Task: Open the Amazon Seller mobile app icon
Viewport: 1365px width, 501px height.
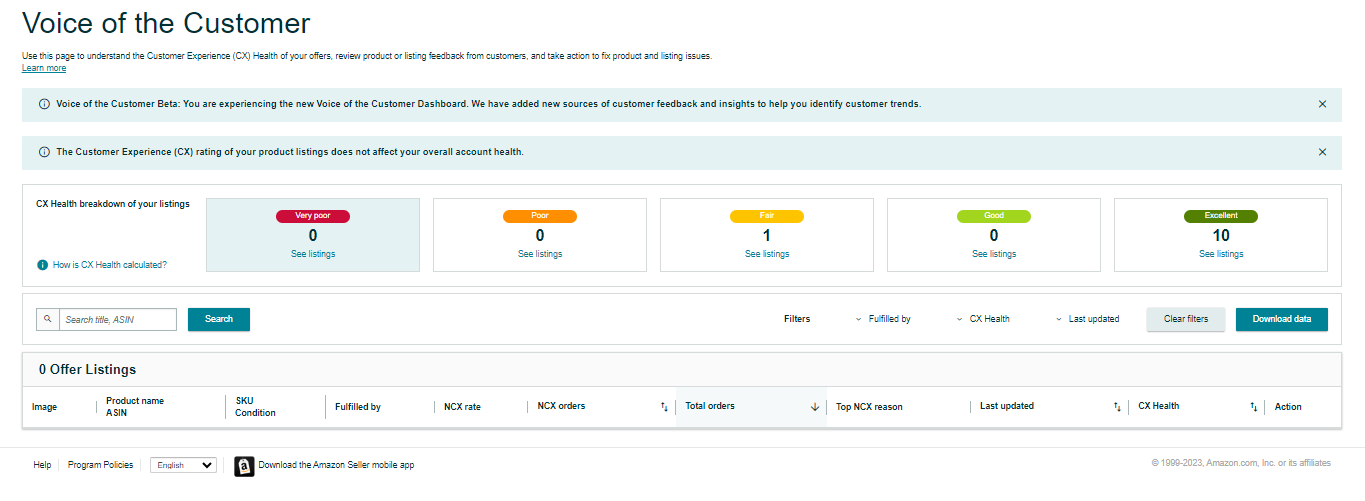Action: 244,466
